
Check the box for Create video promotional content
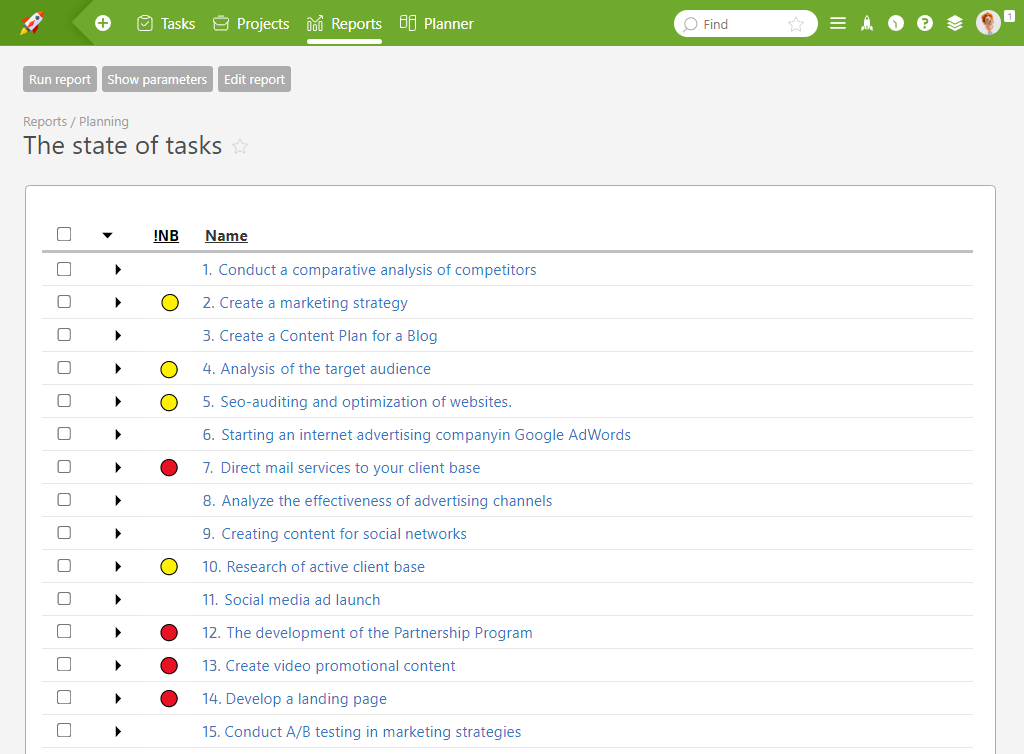(x=64, y=665)
